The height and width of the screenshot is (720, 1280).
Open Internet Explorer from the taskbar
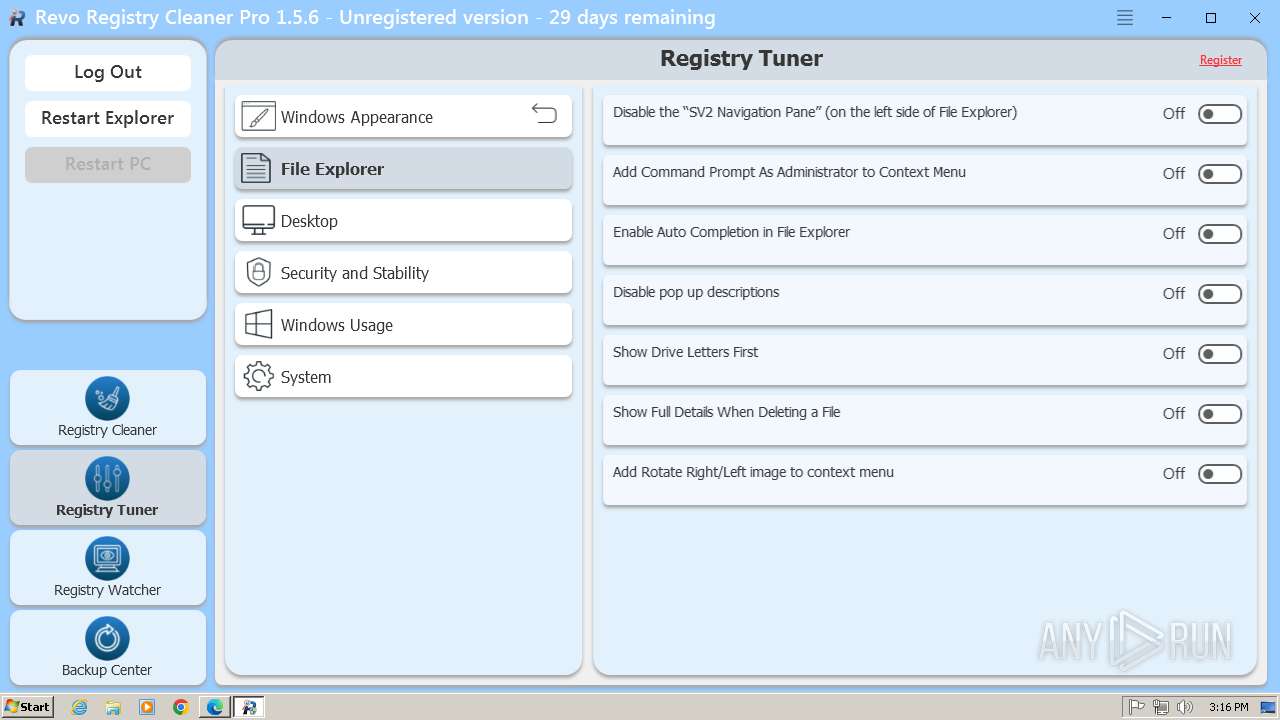pos(80,707)
